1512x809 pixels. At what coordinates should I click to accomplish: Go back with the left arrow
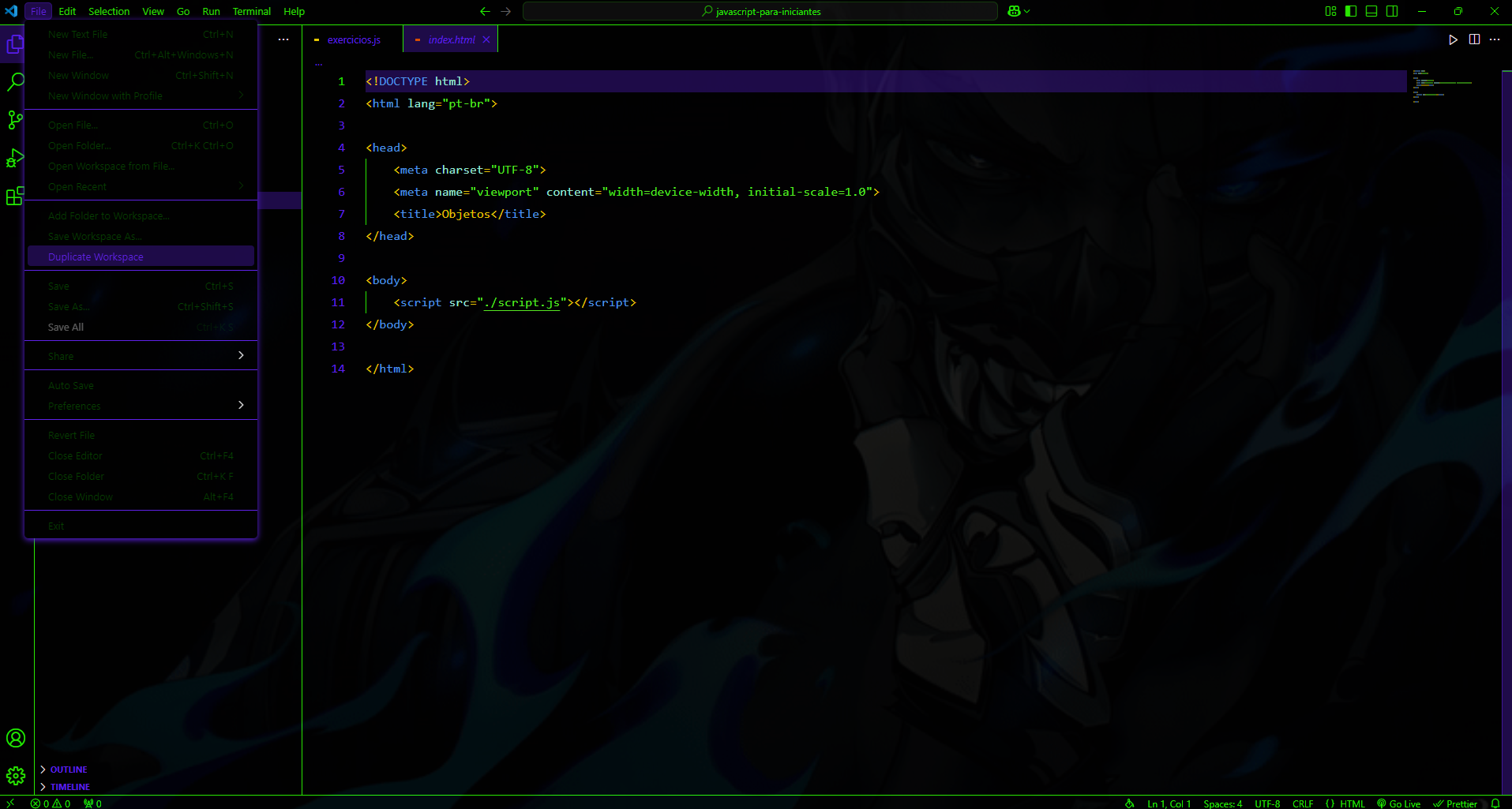click(x=485, y=11)
